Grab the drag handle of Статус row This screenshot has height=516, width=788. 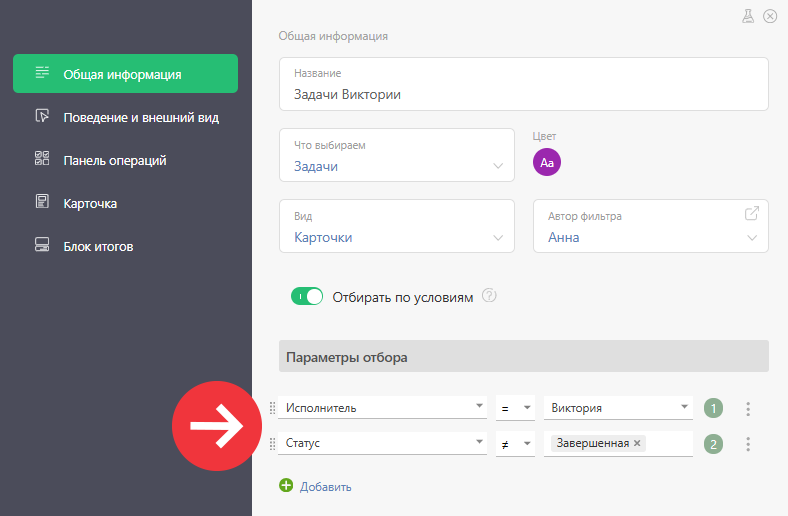(272, 444)
